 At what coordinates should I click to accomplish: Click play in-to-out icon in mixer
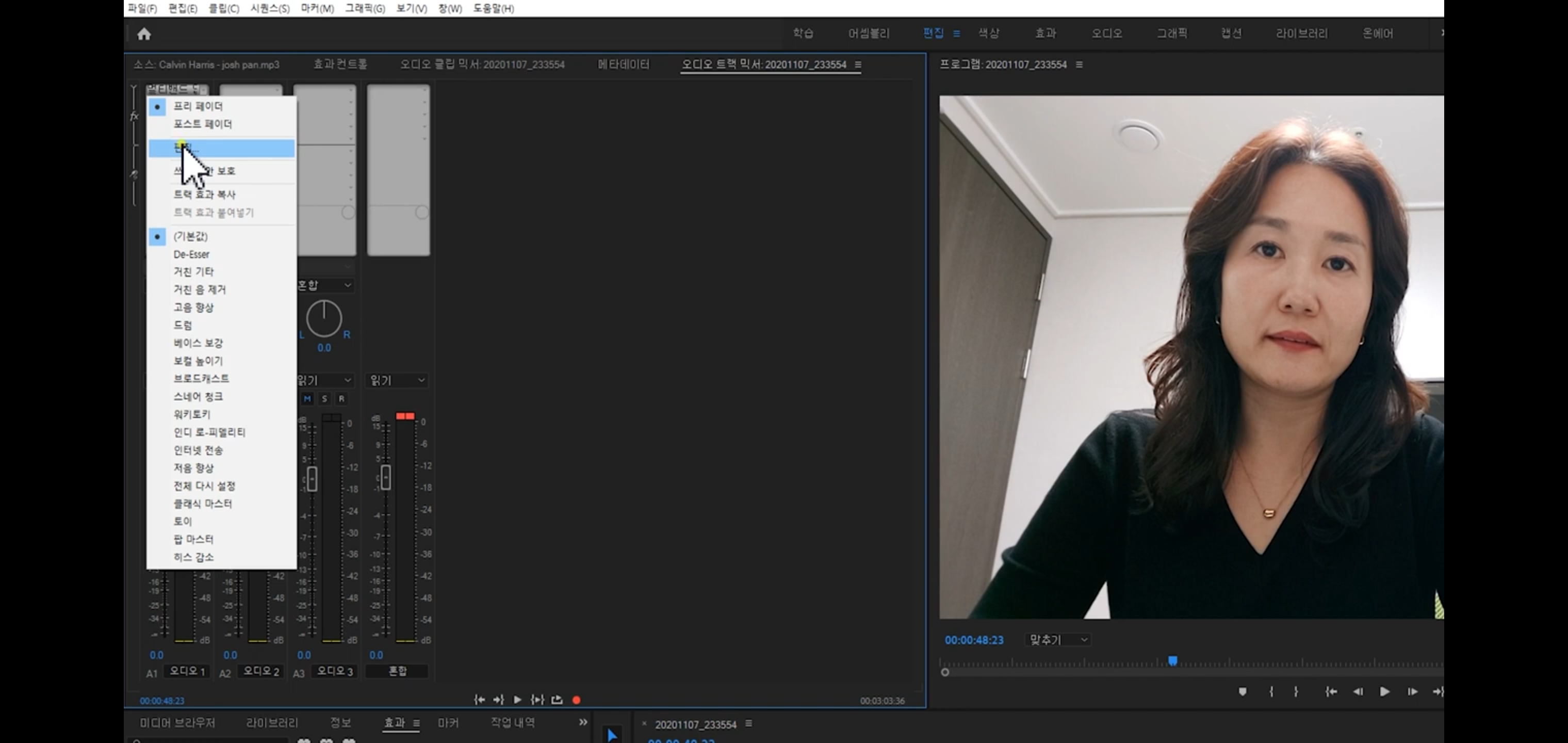tap(537, 700)
